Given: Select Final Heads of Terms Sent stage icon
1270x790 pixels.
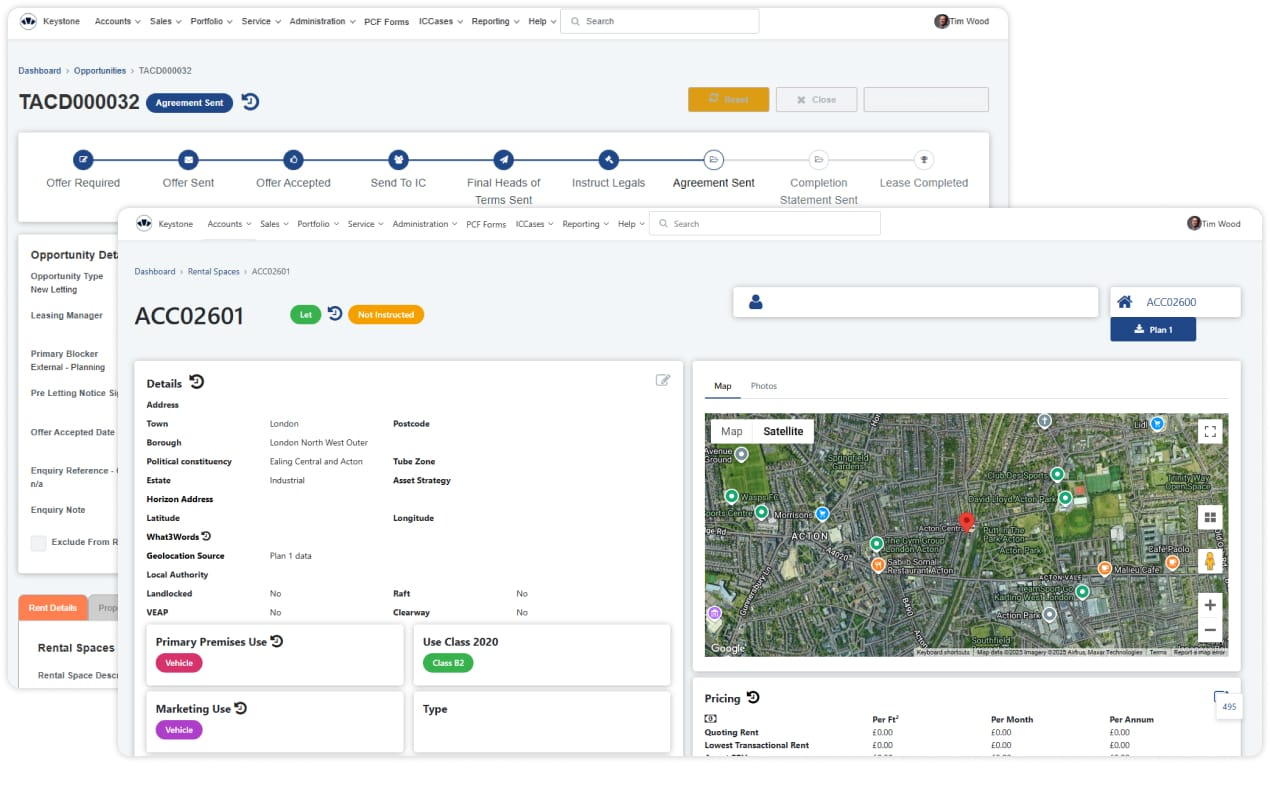Looking at the screenshot, I should coord(504,159).
